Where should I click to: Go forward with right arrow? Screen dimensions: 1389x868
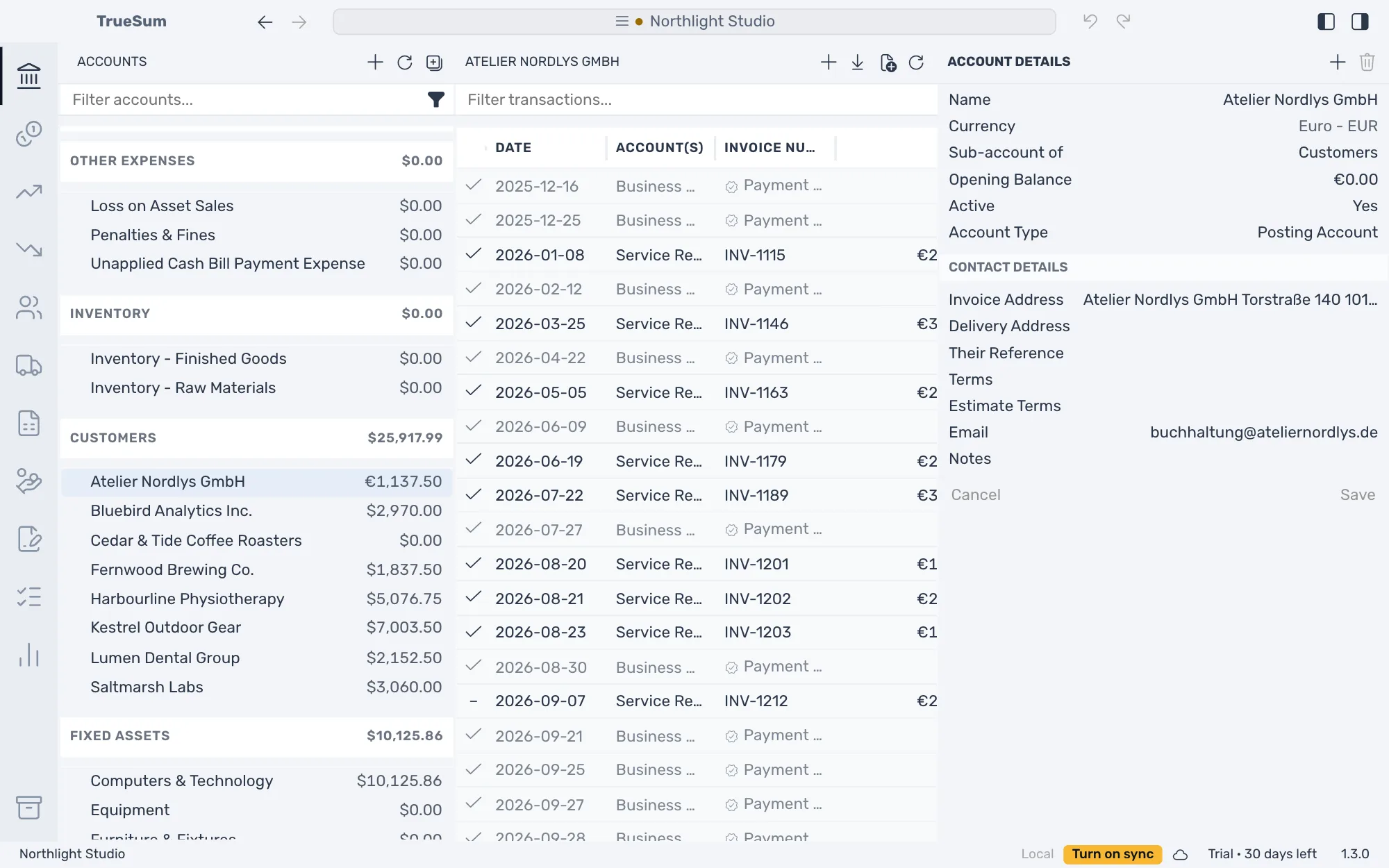click(299, 22)
